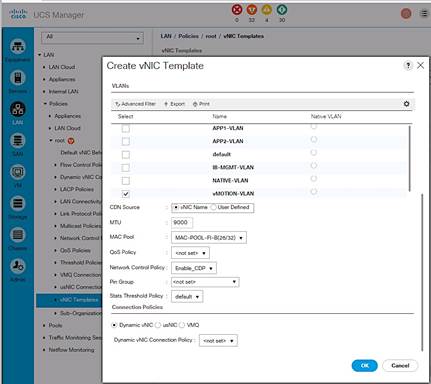Click the MTU input field
The height and width of the screenshot is (384, 431).
pos(182,223)
